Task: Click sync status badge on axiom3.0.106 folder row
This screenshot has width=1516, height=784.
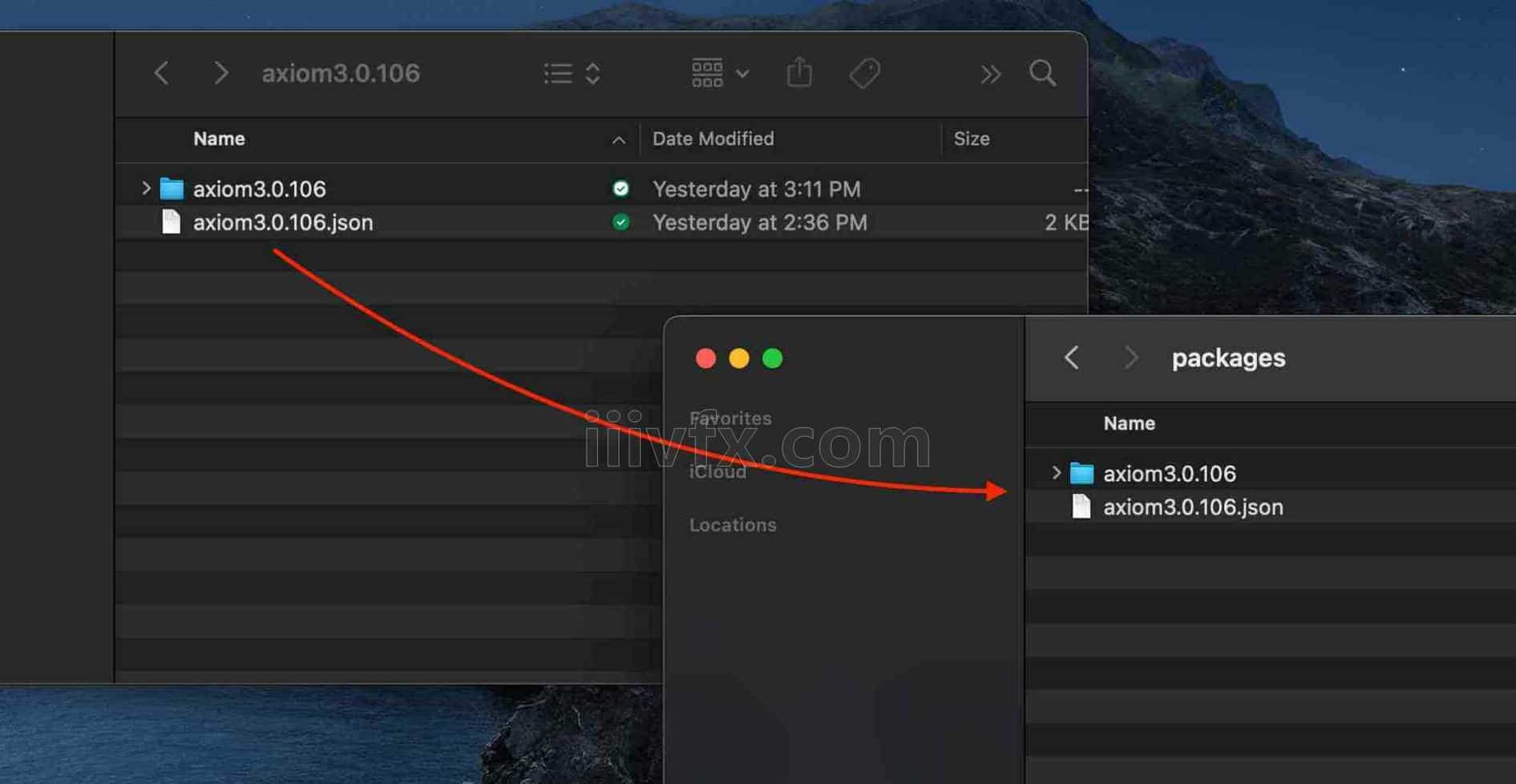Action: click(621, 188)
